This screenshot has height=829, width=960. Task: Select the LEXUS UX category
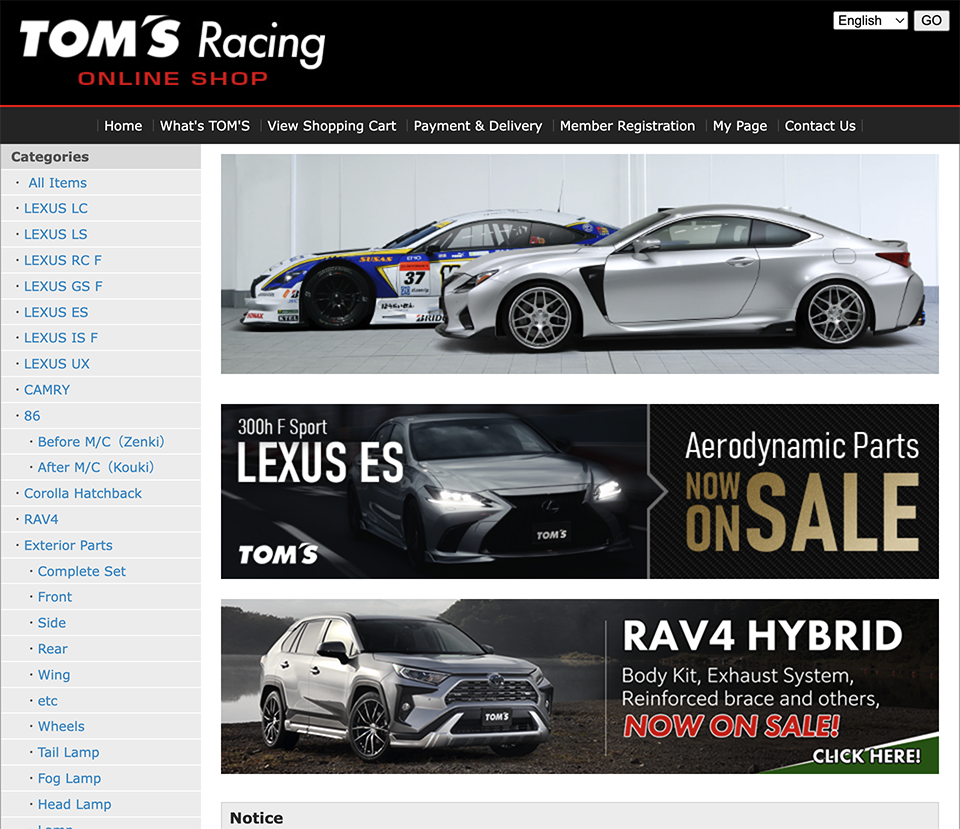point(57,364)
